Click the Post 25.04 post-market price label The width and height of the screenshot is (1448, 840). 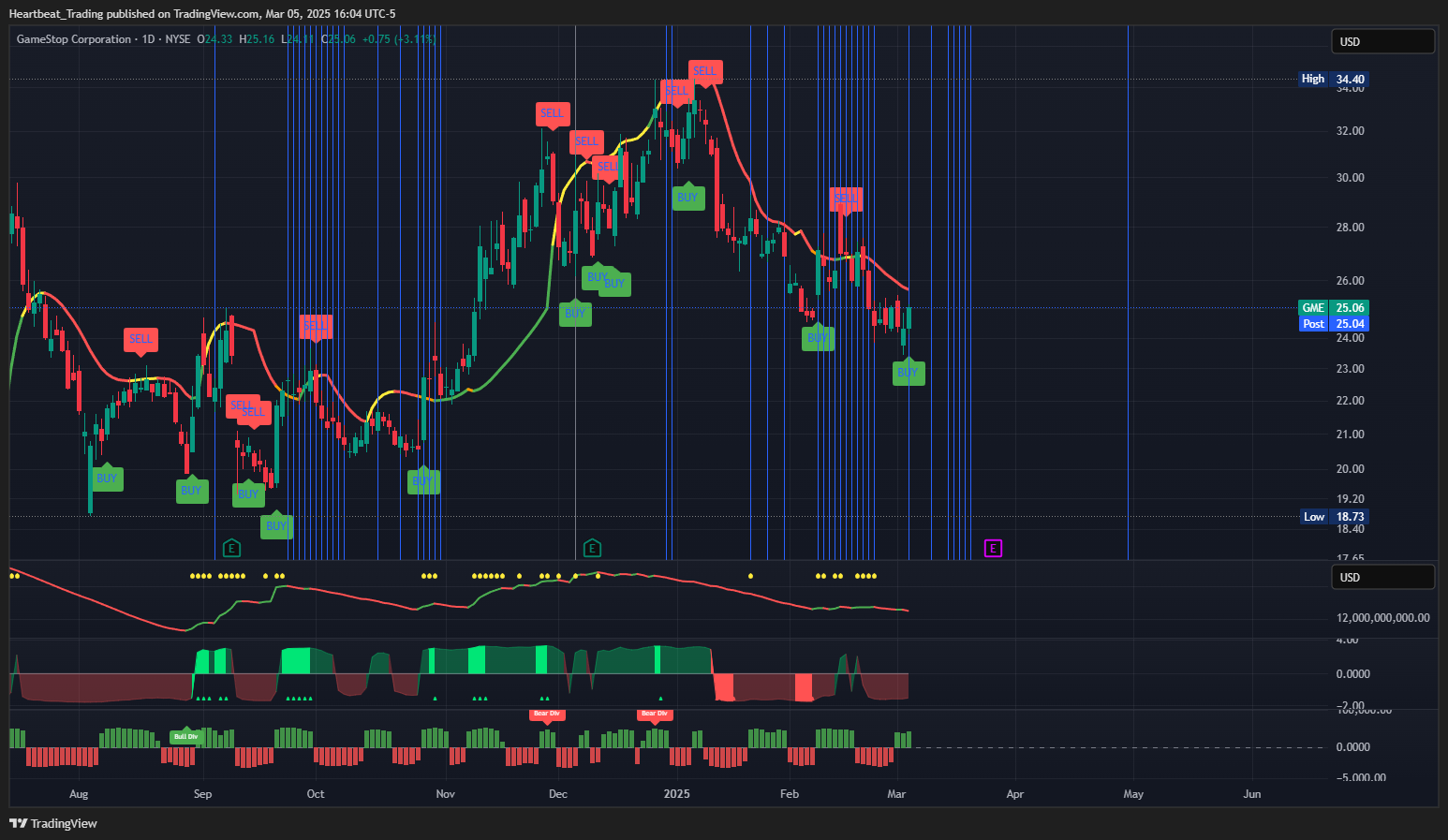point(1334,323)
